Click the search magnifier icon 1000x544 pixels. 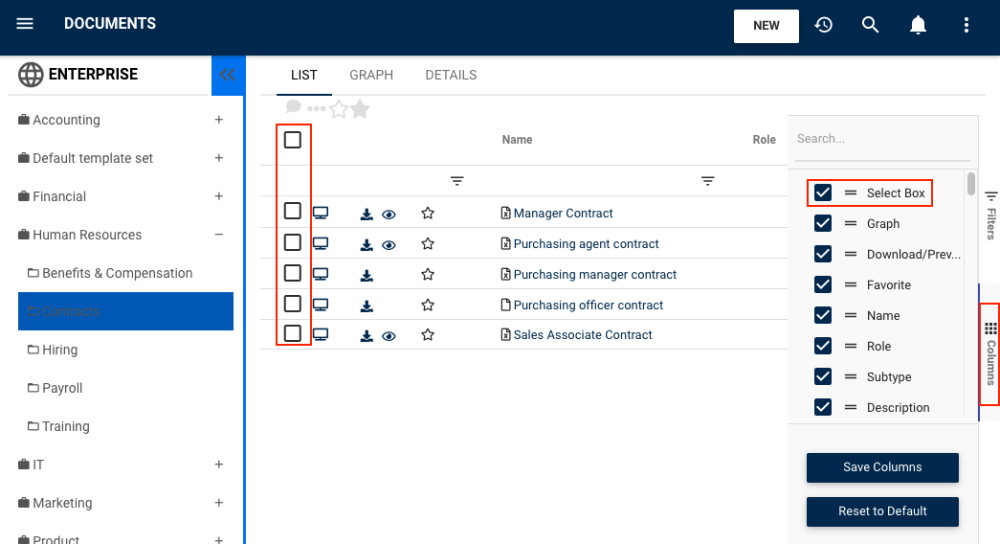870,25
